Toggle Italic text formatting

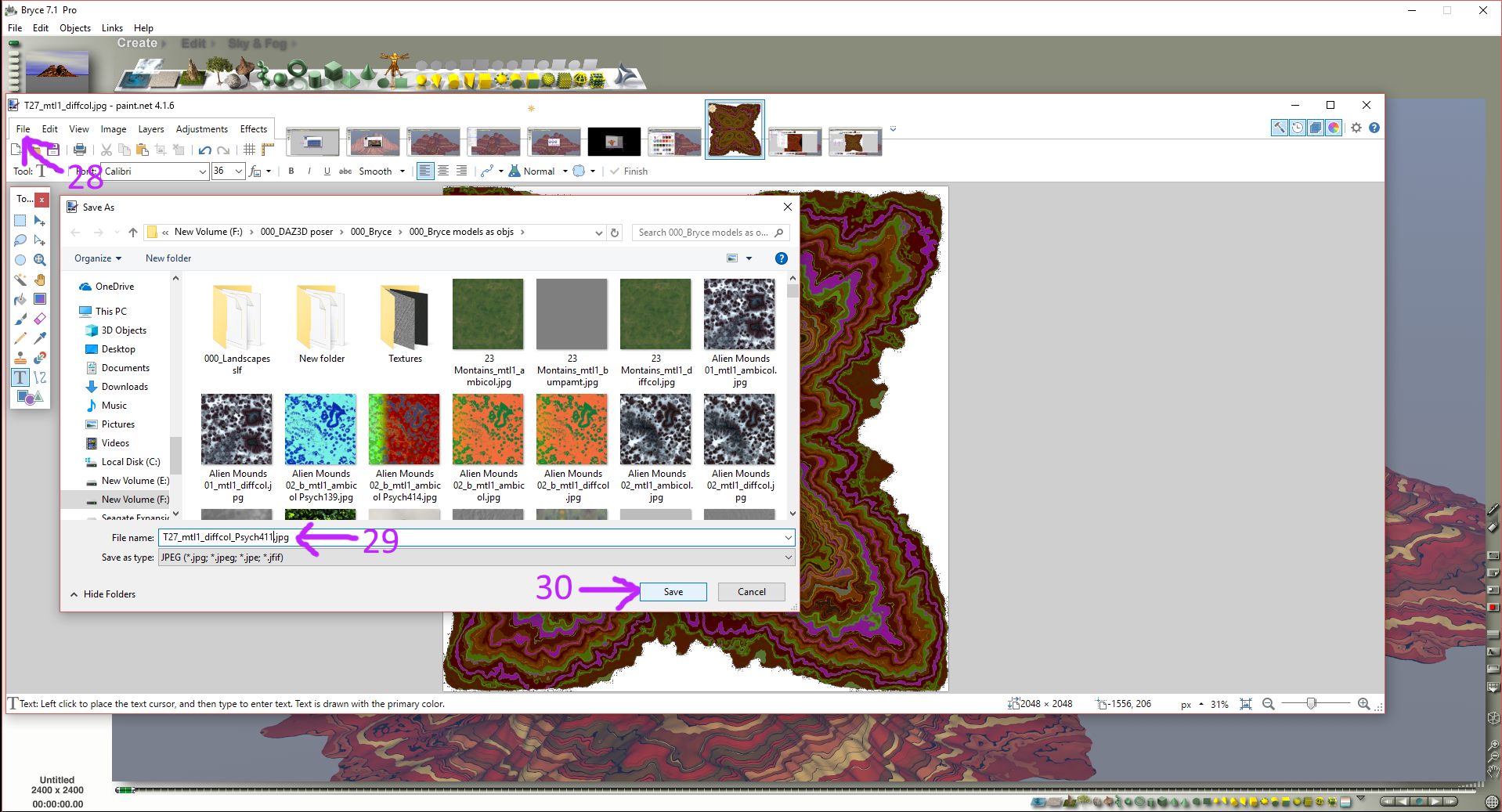click(309, 171)
